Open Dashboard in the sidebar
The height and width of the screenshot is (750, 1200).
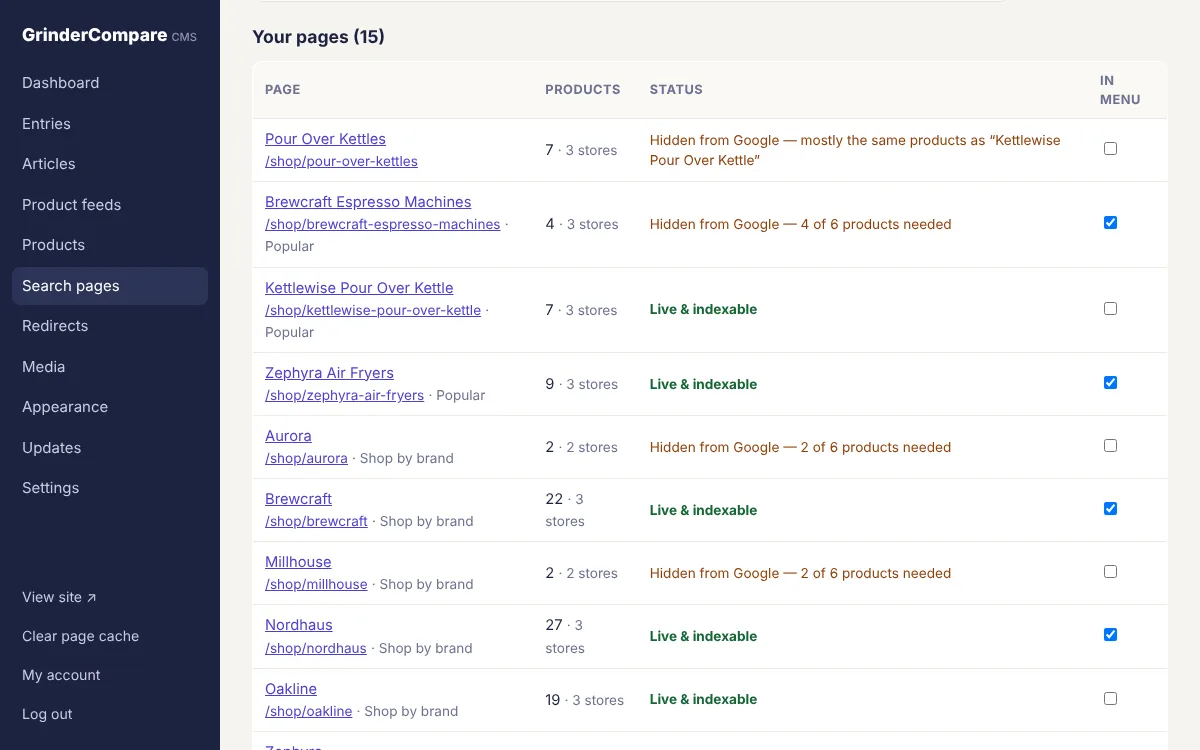point(110,83)
